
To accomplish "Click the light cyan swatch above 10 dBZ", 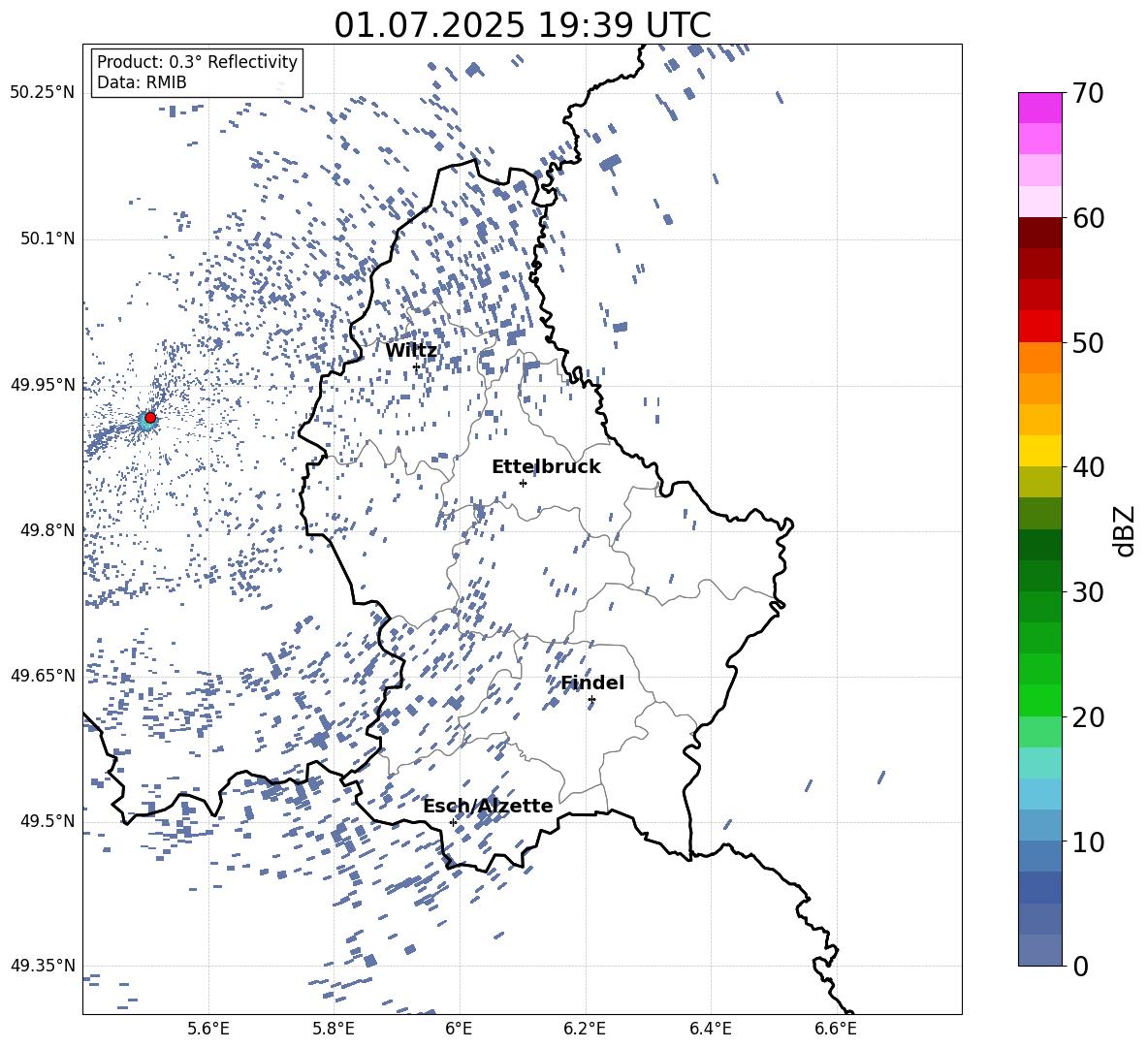I will (1039, 794).
